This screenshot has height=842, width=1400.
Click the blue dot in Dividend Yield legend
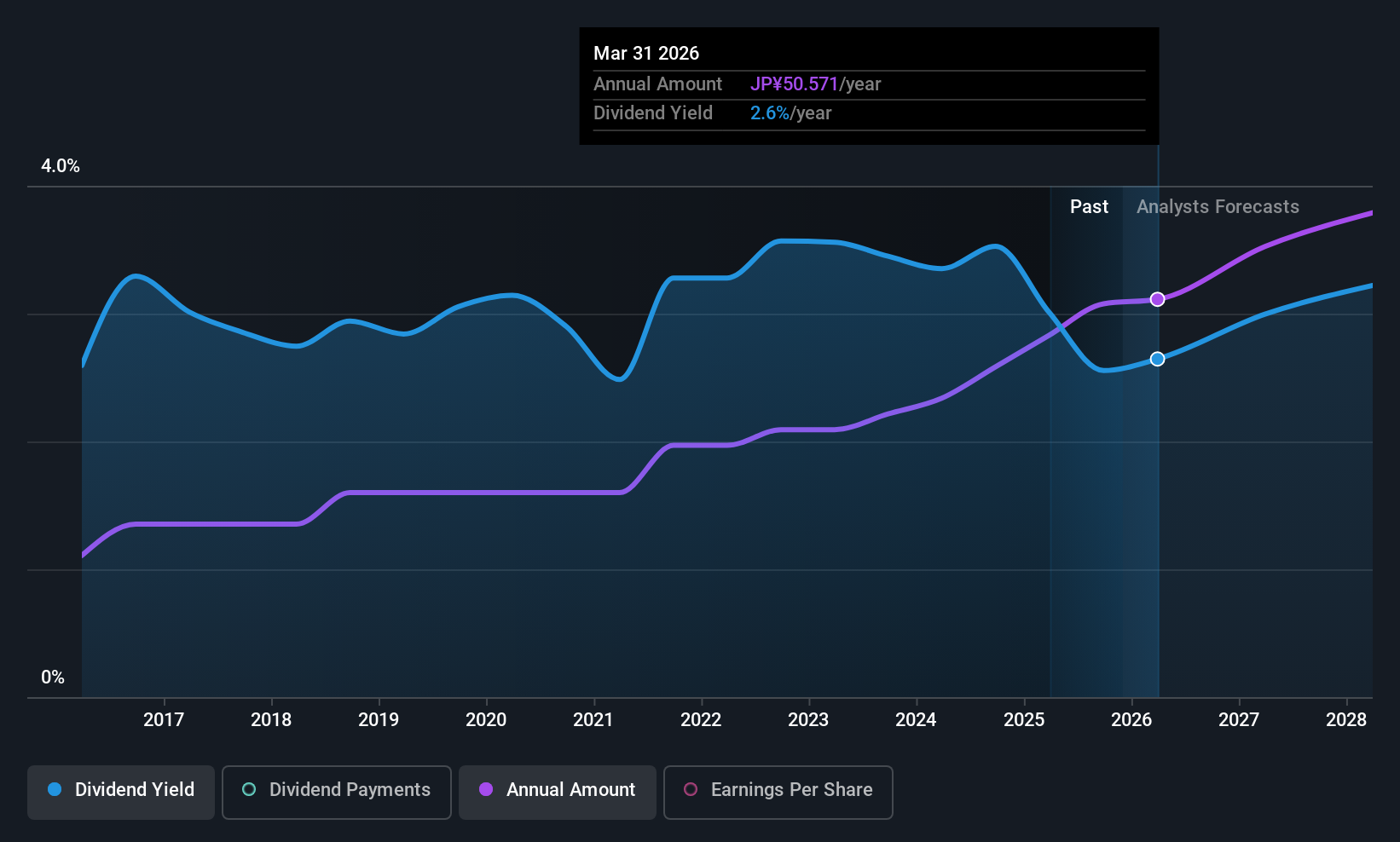coord(55,789)
